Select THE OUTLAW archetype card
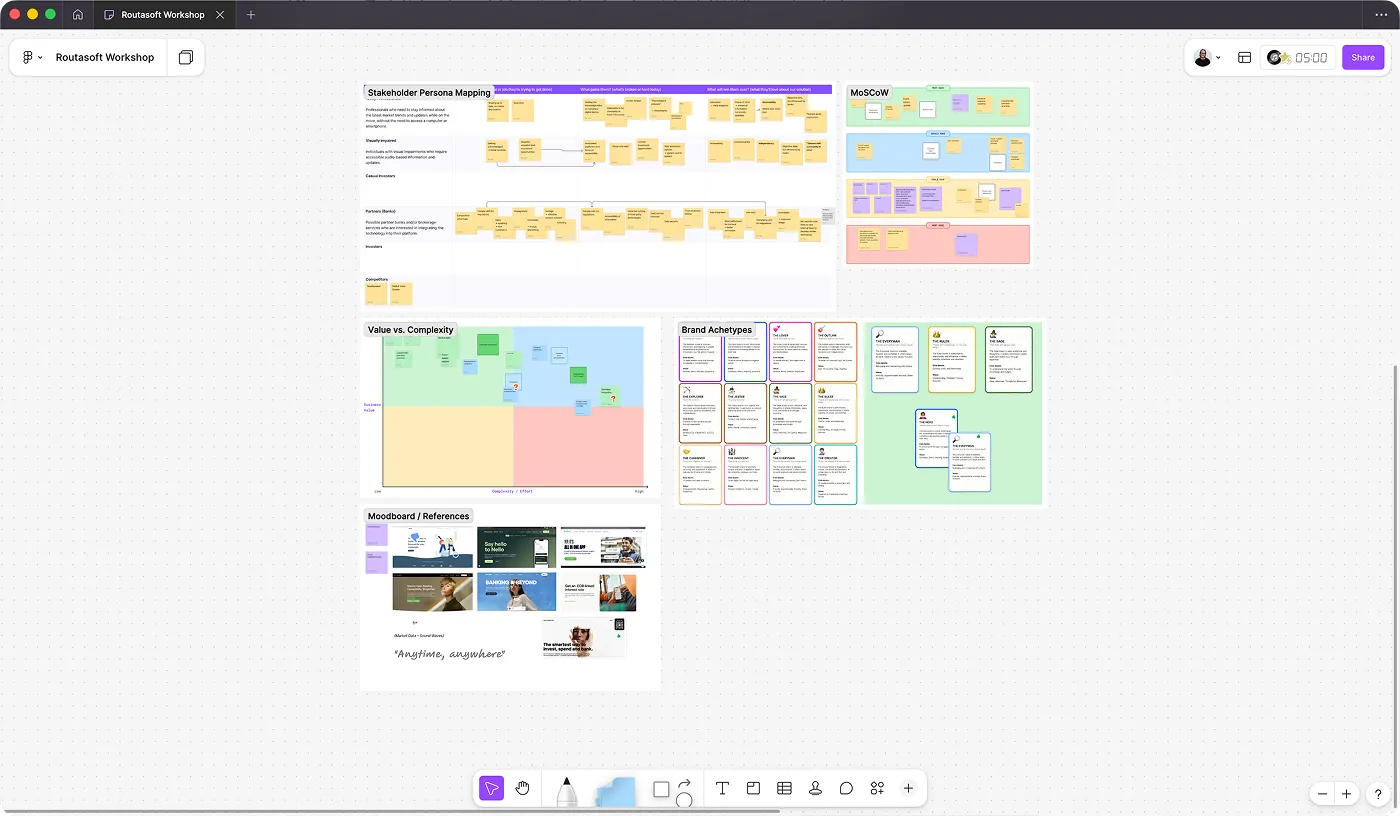The image size is (1400, 816). 835,351
